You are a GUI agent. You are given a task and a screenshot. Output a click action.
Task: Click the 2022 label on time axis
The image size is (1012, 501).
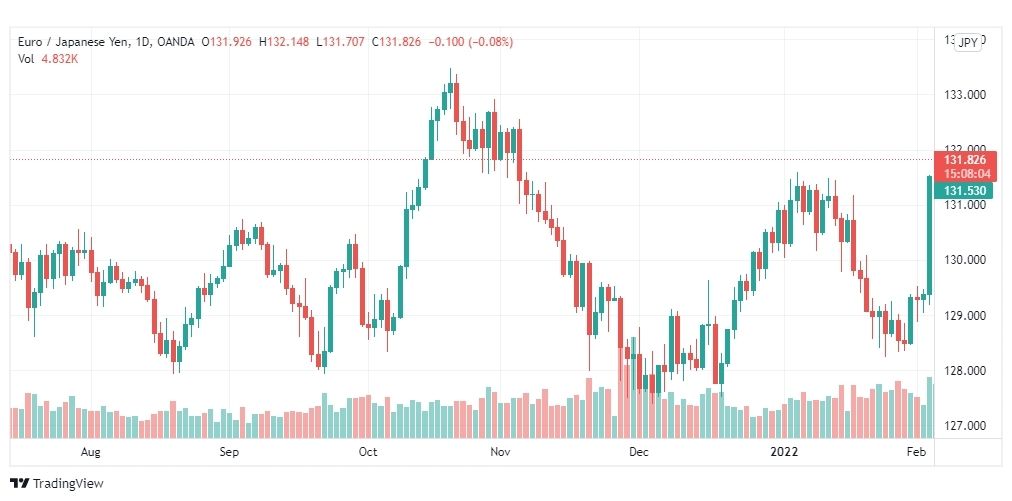click(x=784, y=452)
